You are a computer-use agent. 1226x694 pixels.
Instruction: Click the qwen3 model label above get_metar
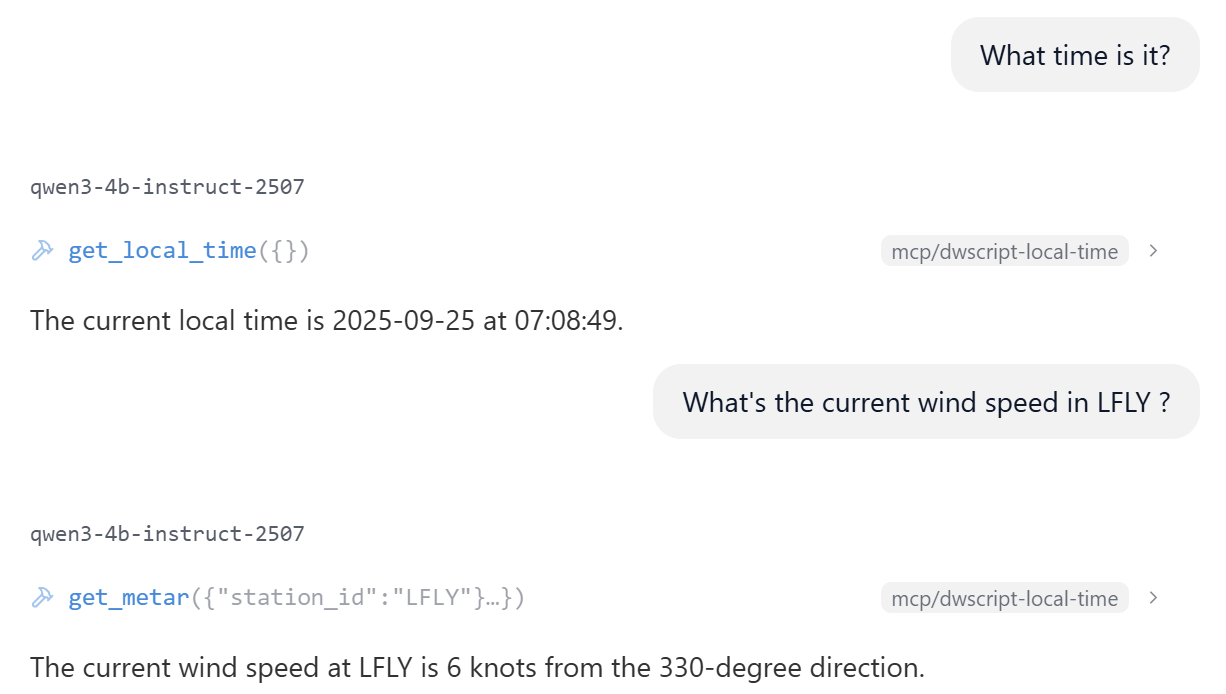(x=167, y=534)
